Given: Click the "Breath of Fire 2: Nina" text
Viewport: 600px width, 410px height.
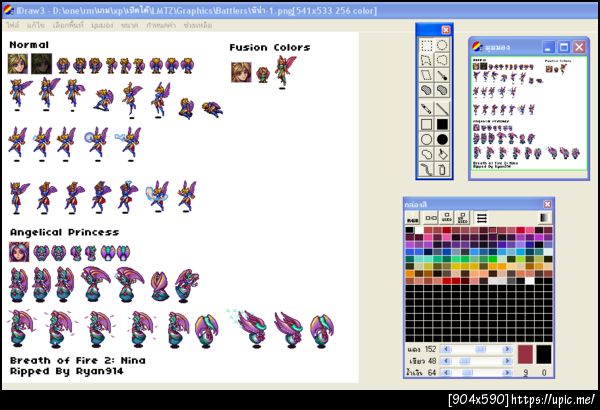Looking at the screenshot, I should point(78,360).
